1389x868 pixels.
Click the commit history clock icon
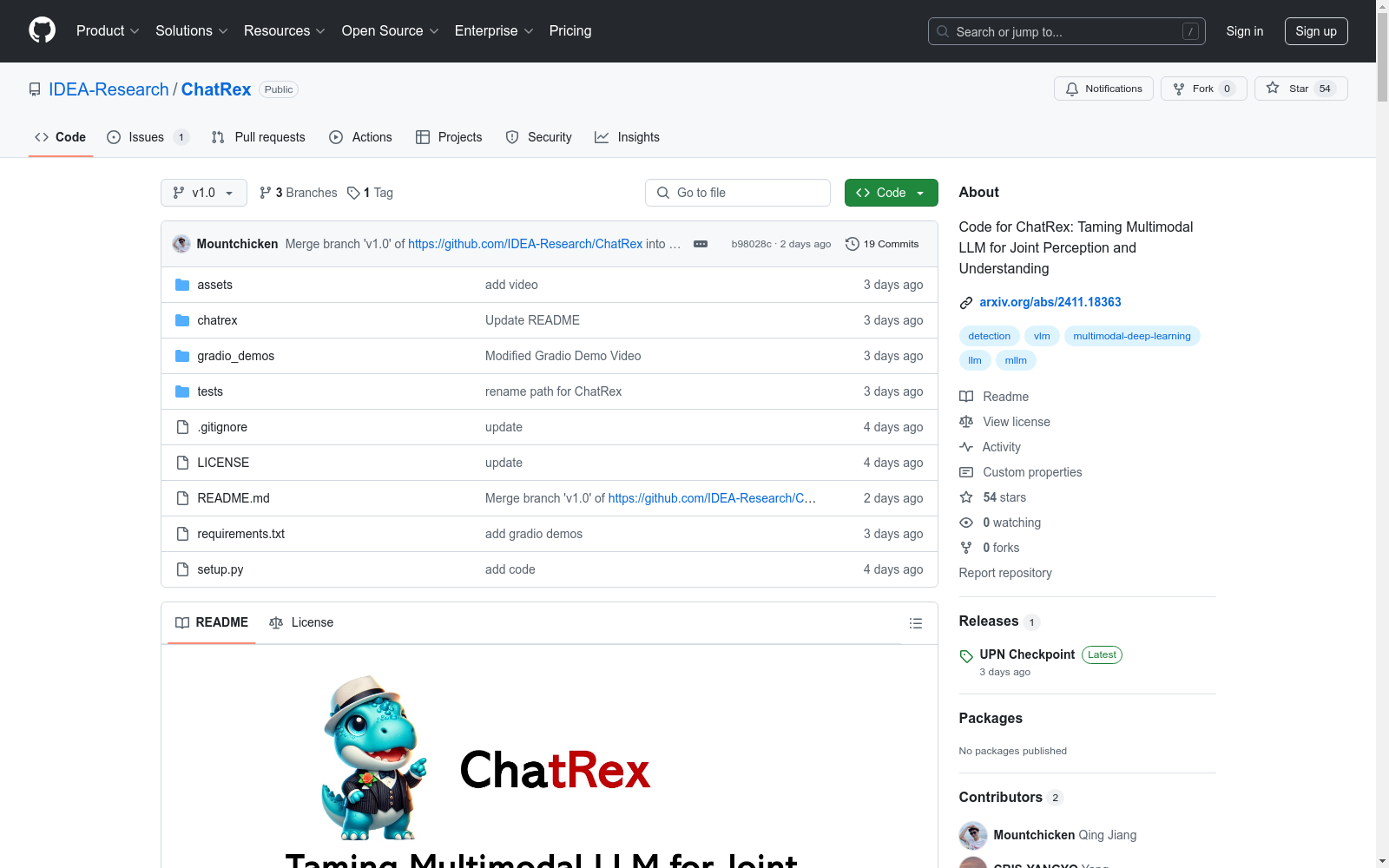(x=852, y=244)
